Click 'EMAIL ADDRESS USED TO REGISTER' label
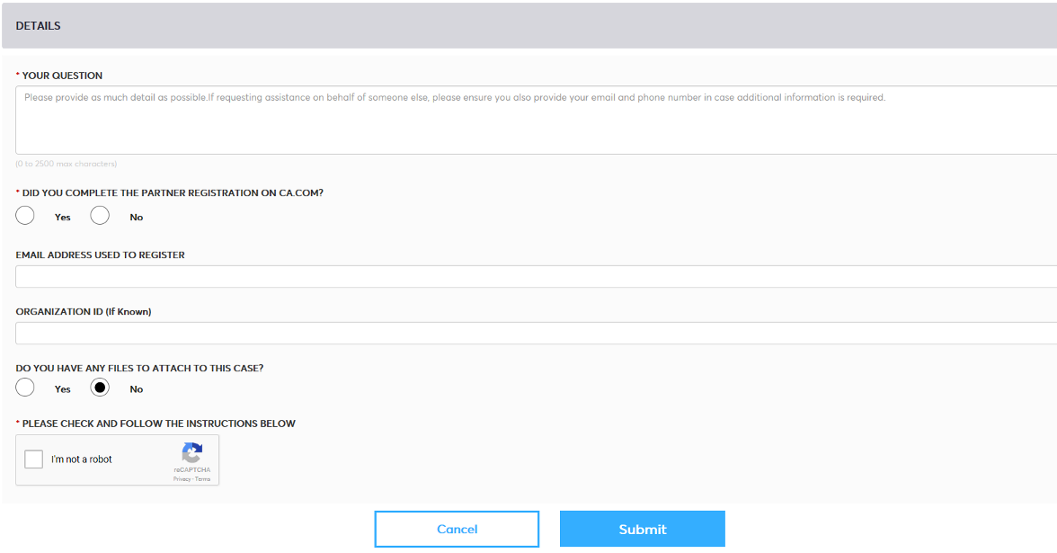The height and width of the screenshot is (553, 1057). click(x=100, y=255)
